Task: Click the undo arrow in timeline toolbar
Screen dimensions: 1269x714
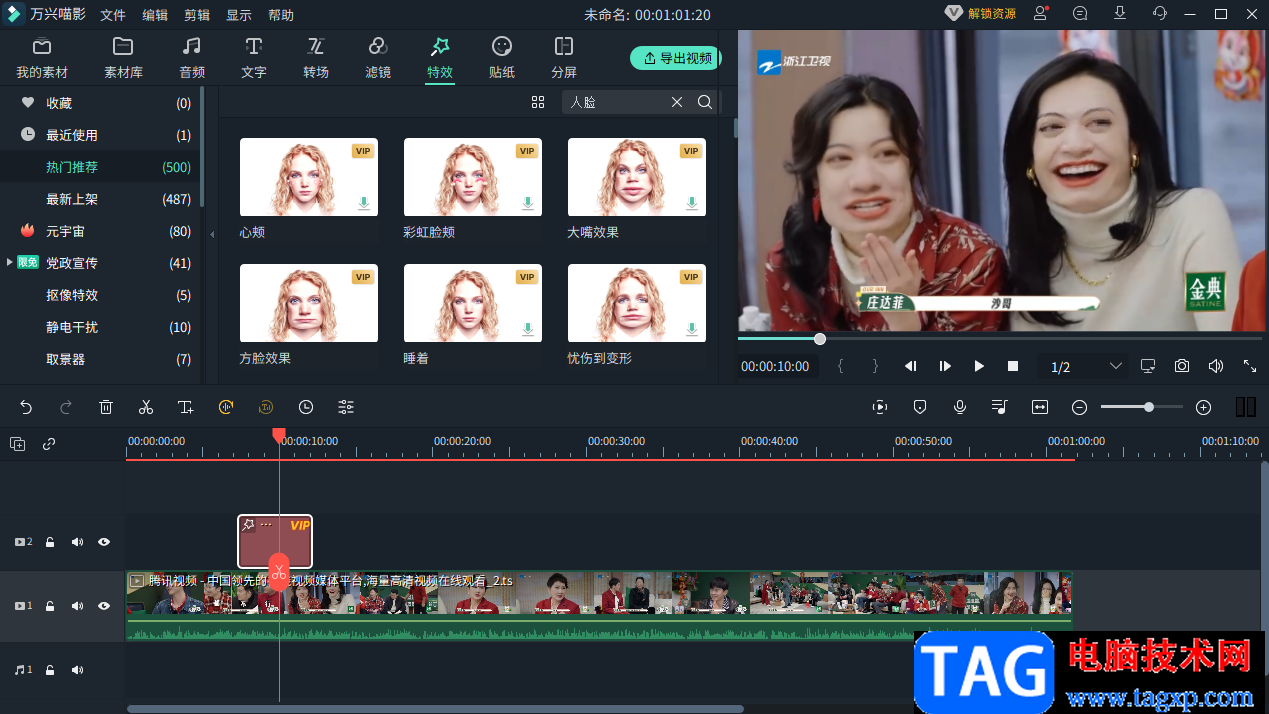Action: tap(26, 407)
